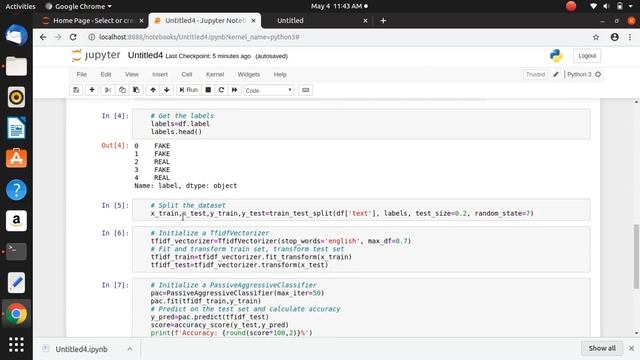This screenshot has width=640, height=360.
Task: Move selected cell up with the arrow icon
Action: (x=153, y=90)
